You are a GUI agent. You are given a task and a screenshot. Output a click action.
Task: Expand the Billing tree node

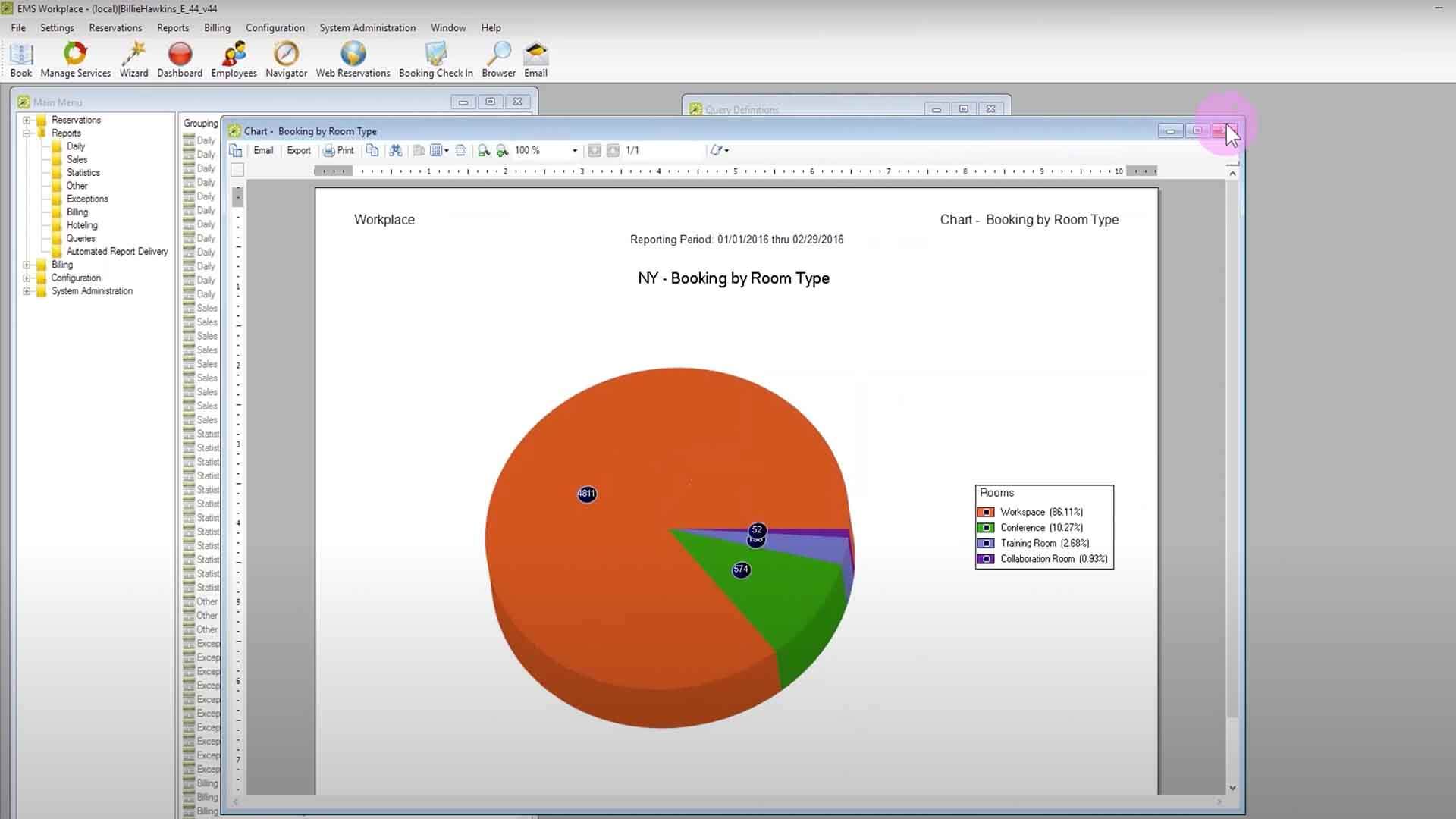point(27,264)
